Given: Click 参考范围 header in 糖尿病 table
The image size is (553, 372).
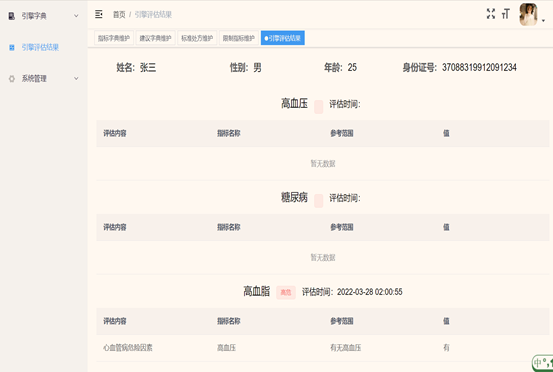Looking at the screenshot, I should [342, 227].
